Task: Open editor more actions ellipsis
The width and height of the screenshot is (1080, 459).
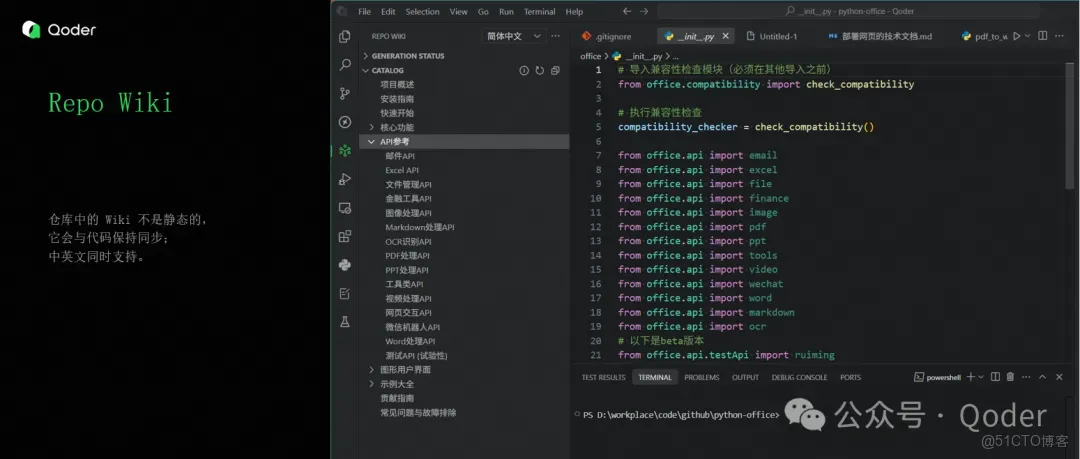Action: coord(1060,36)
